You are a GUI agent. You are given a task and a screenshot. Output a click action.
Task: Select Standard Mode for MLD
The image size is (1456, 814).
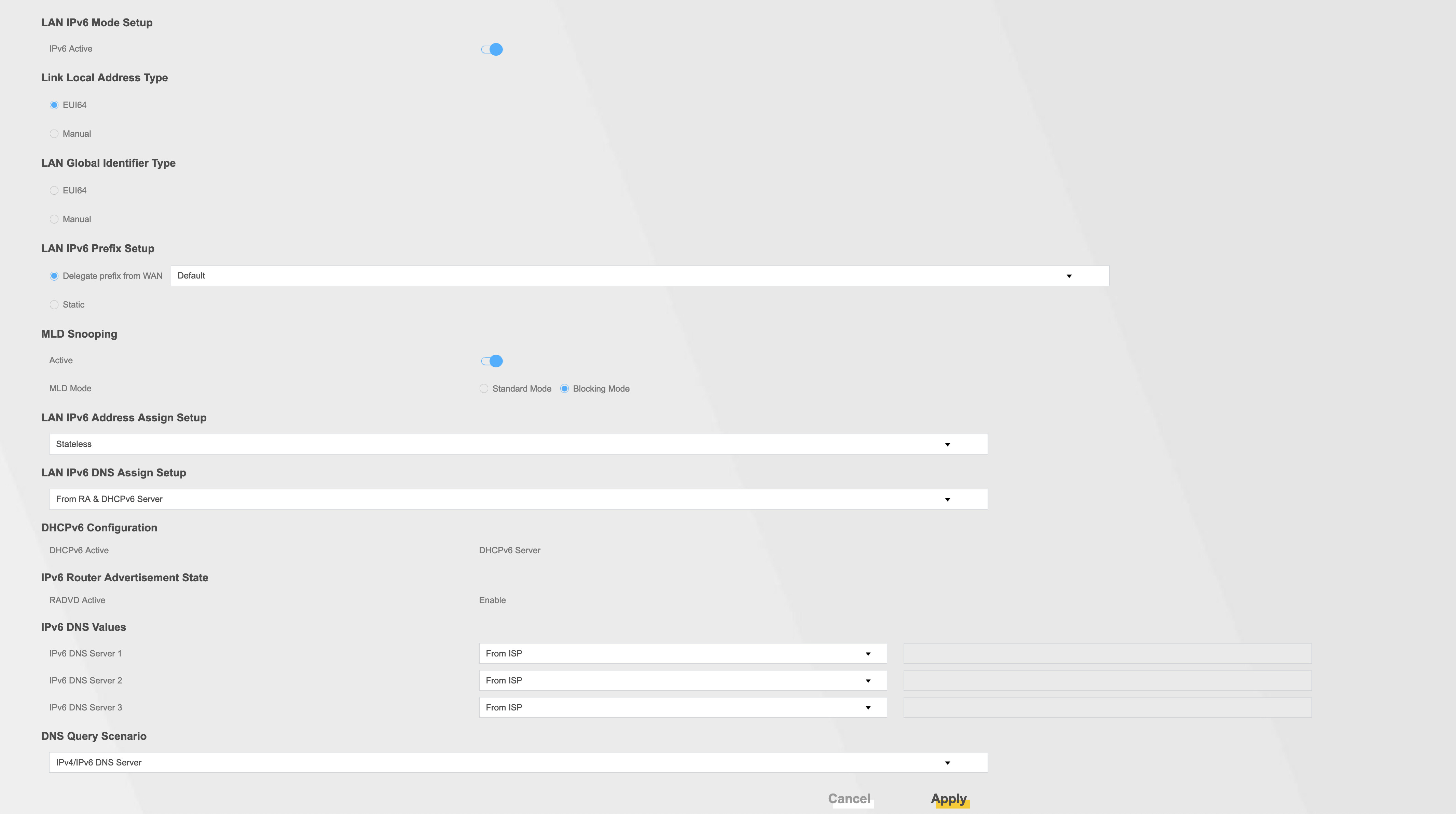click(x=484, y=389)
